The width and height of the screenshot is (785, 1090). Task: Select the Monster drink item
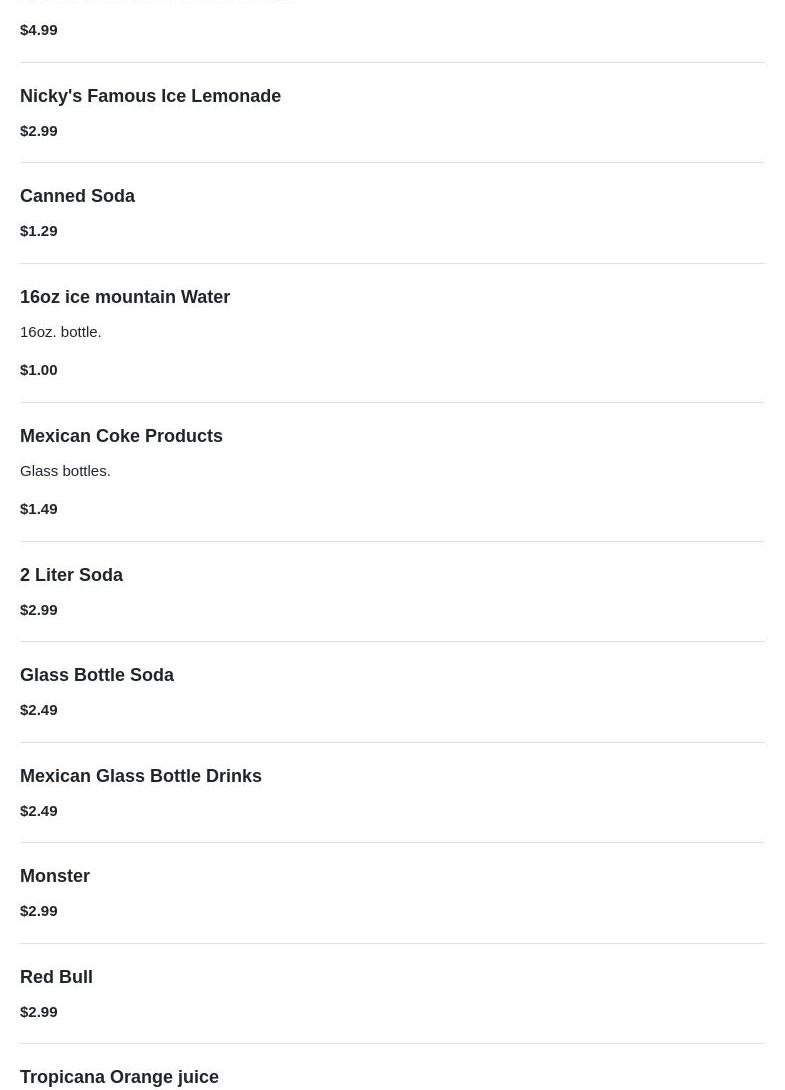[55, 876]
